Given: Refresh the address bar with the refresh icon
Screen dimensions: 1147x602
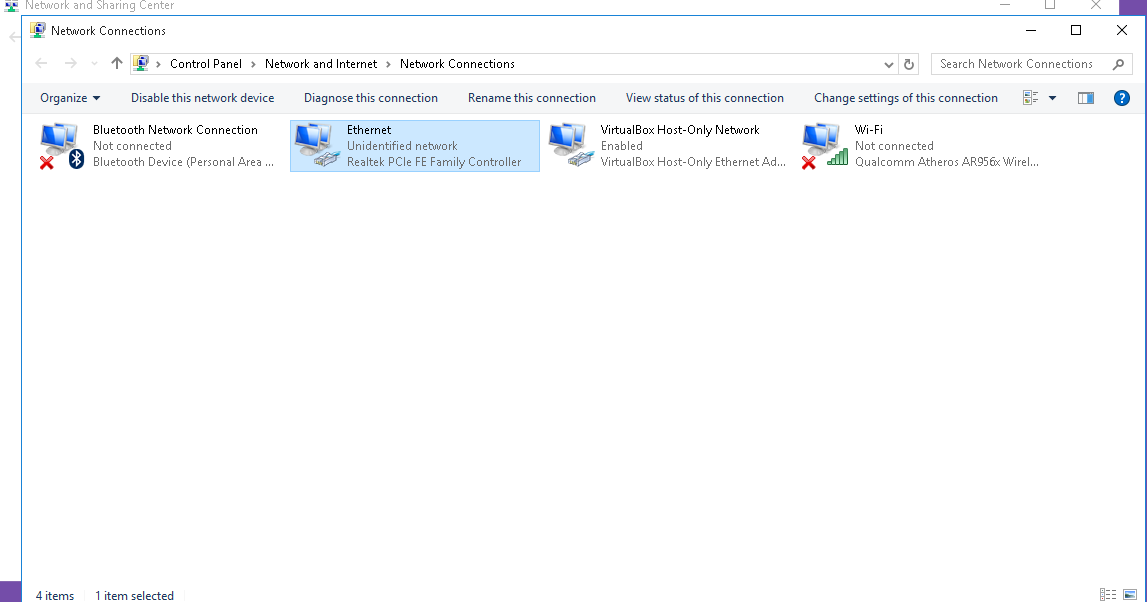Looking at the screenshot, I should point(908,63).
